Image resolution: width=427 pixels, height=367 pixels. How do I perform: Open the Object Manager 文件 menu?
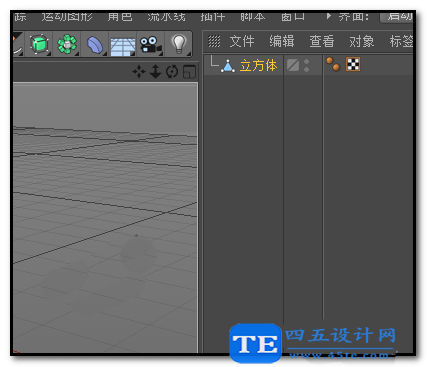point(242,41)
